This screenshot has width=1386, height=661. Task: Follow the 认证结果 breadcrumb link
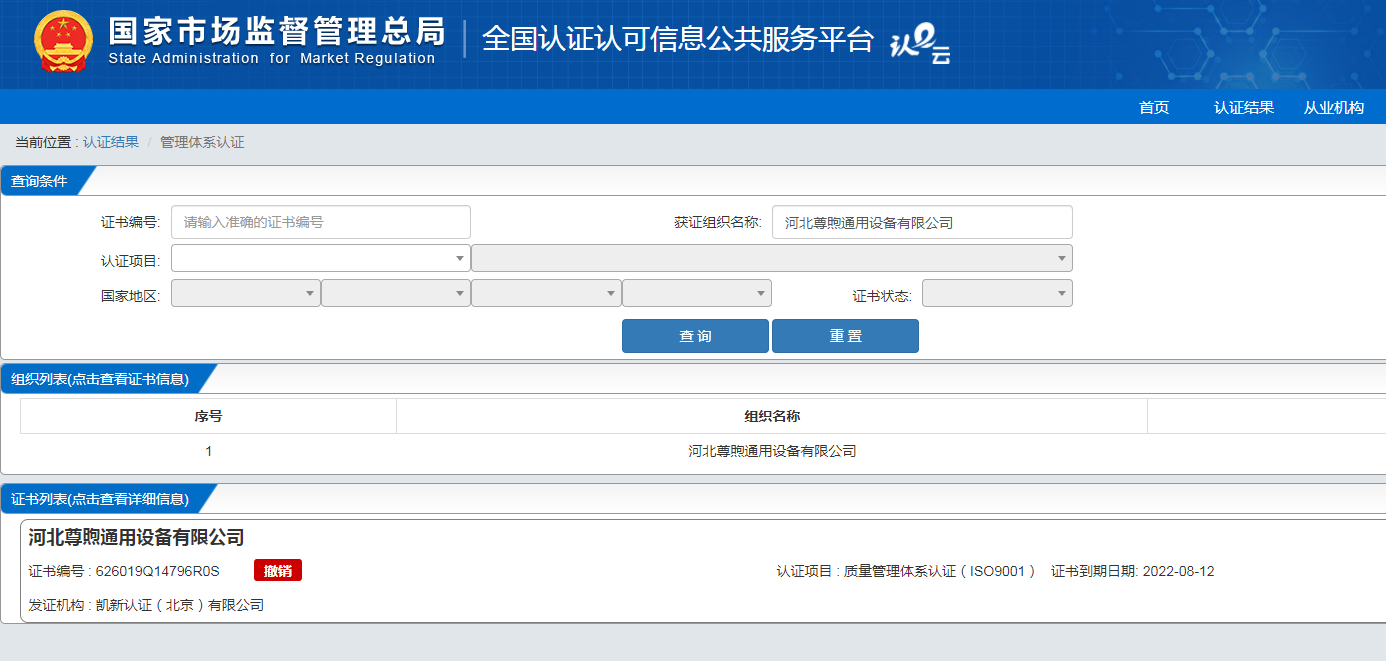[x=111, y=142]
